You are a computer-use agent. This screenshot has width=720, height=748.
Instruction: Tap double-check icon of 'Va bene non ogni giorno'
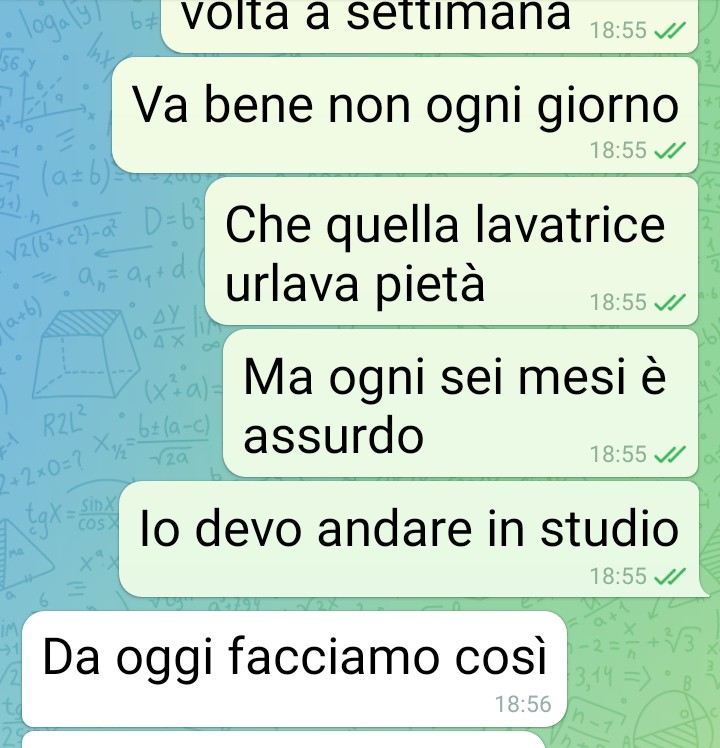point(670,151)
